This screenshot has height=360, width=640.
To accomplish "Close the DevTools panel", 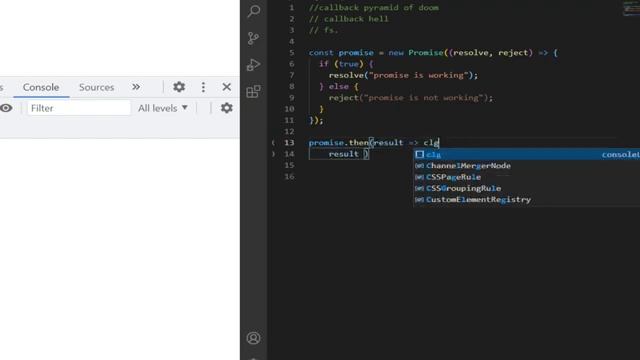I will tap(227, 87).
